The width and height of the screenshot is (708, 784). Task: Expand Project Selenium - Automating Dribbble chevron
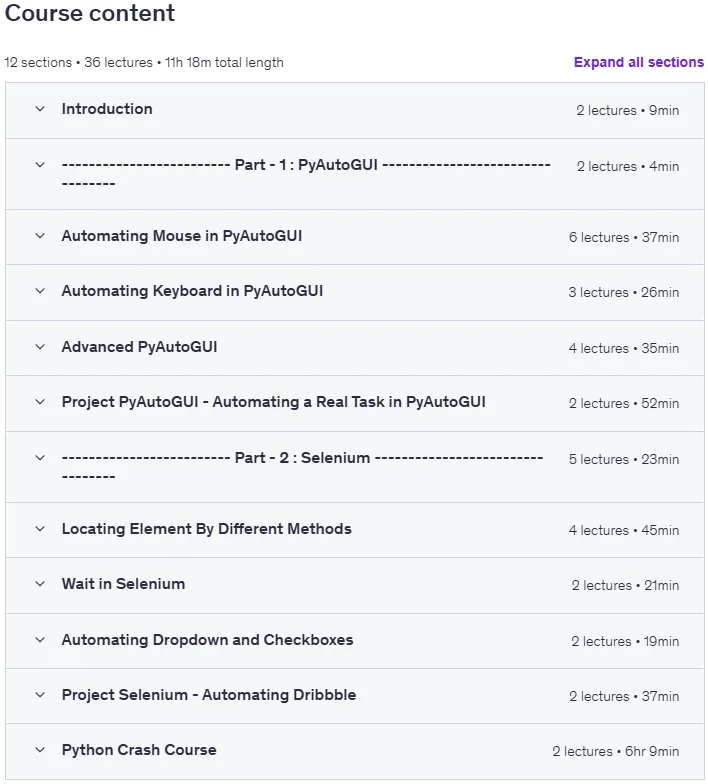pos(40,695)
